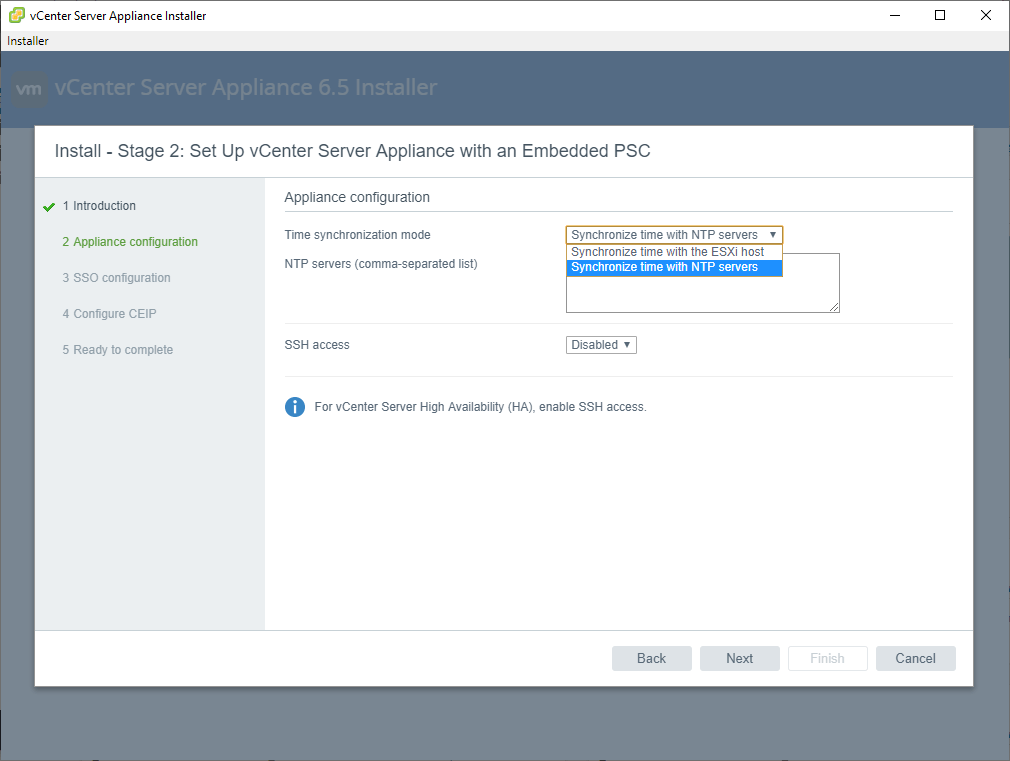Image resolution: width=1010 pixels, height=761 pixels.
Task: Click the VMware vm logo
Action: tap(30, 89)
